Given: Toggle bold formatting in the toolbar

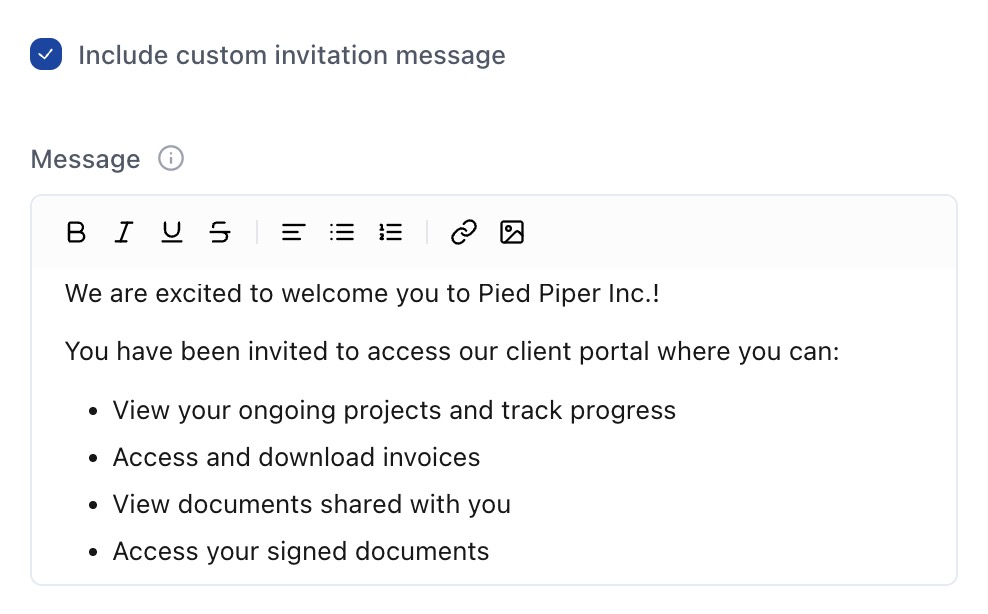Looking at the screenshot, I should pyautogui.click(x=76, y=232).
